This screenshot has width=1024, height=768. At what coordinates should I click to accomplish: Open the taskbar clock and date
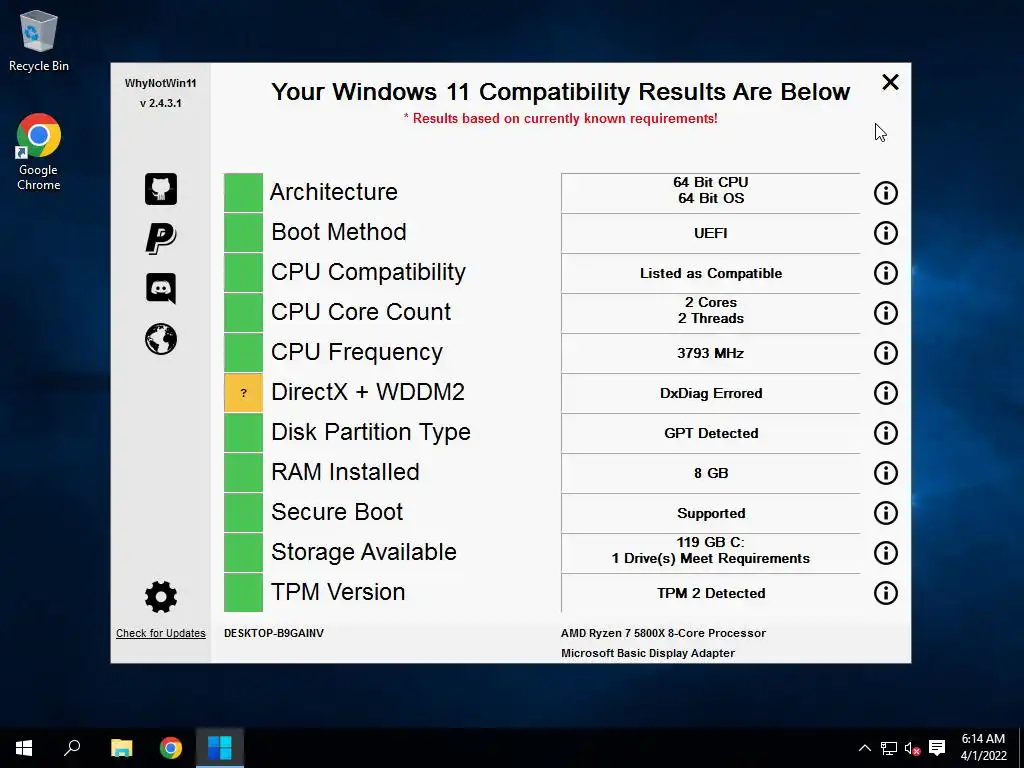coord(984,748)
